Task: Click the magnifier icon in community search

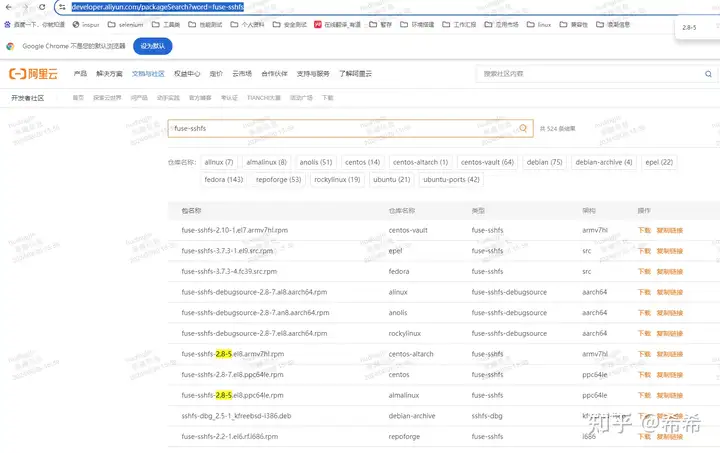Action: point(709,74)
